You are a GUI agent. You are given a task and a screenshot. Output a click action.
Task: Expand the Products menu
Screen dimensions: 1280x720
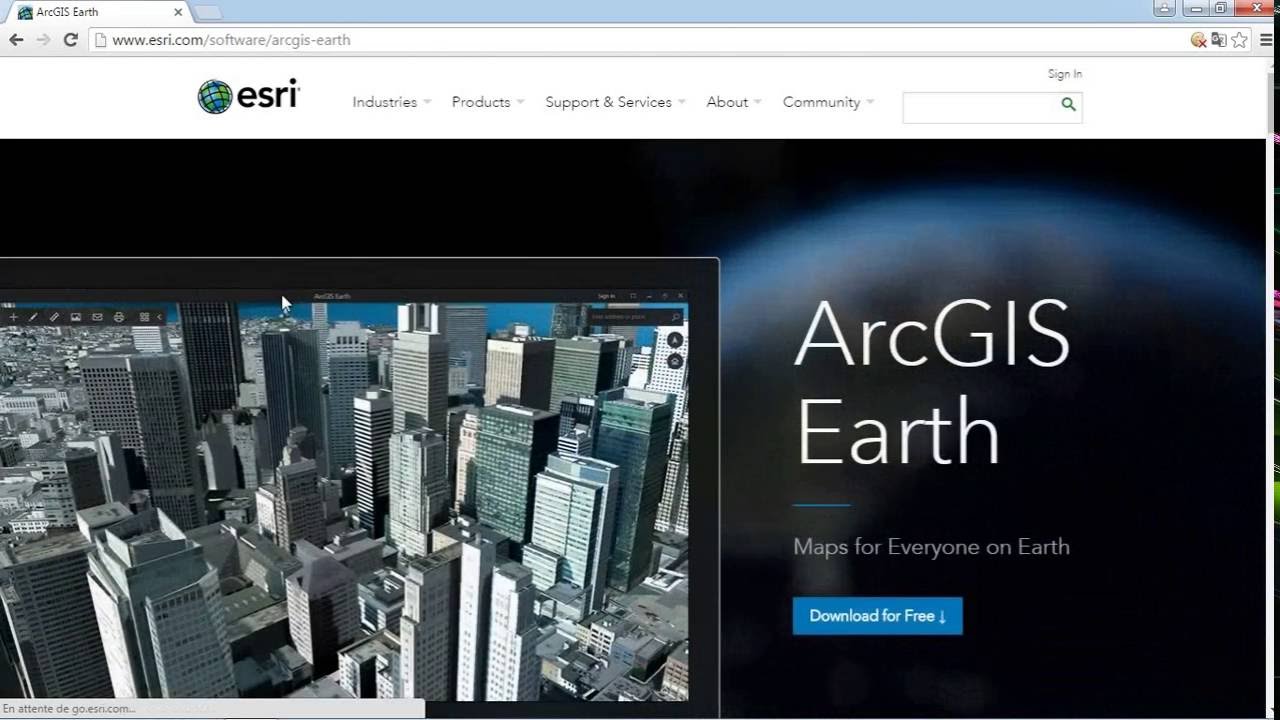(488, 102)
